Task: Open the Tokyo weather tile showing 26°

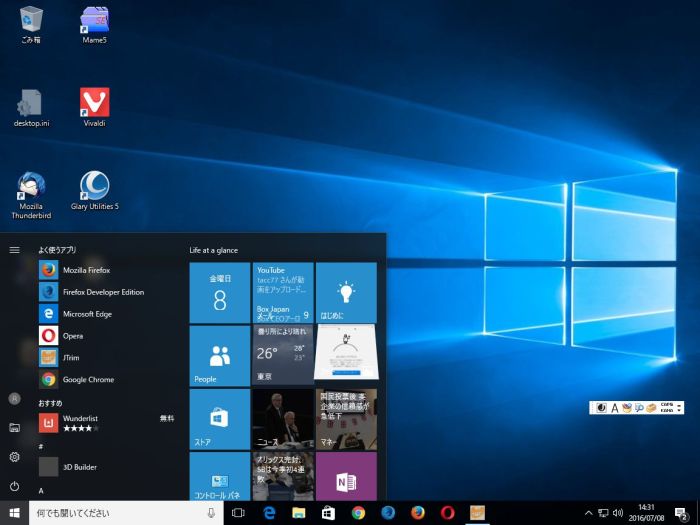Action: point(283,355)
